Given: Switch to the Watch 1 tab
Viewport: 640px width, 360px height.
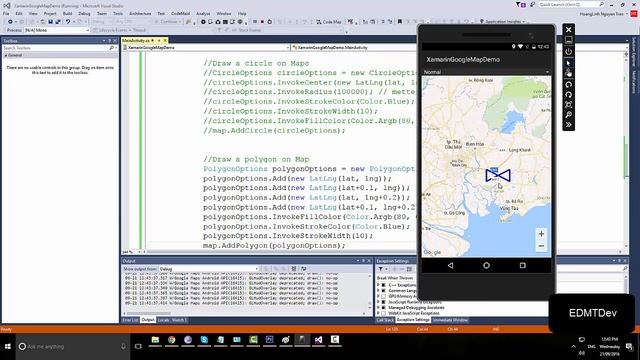Looking at the screenshot, I should coord(179,320).
